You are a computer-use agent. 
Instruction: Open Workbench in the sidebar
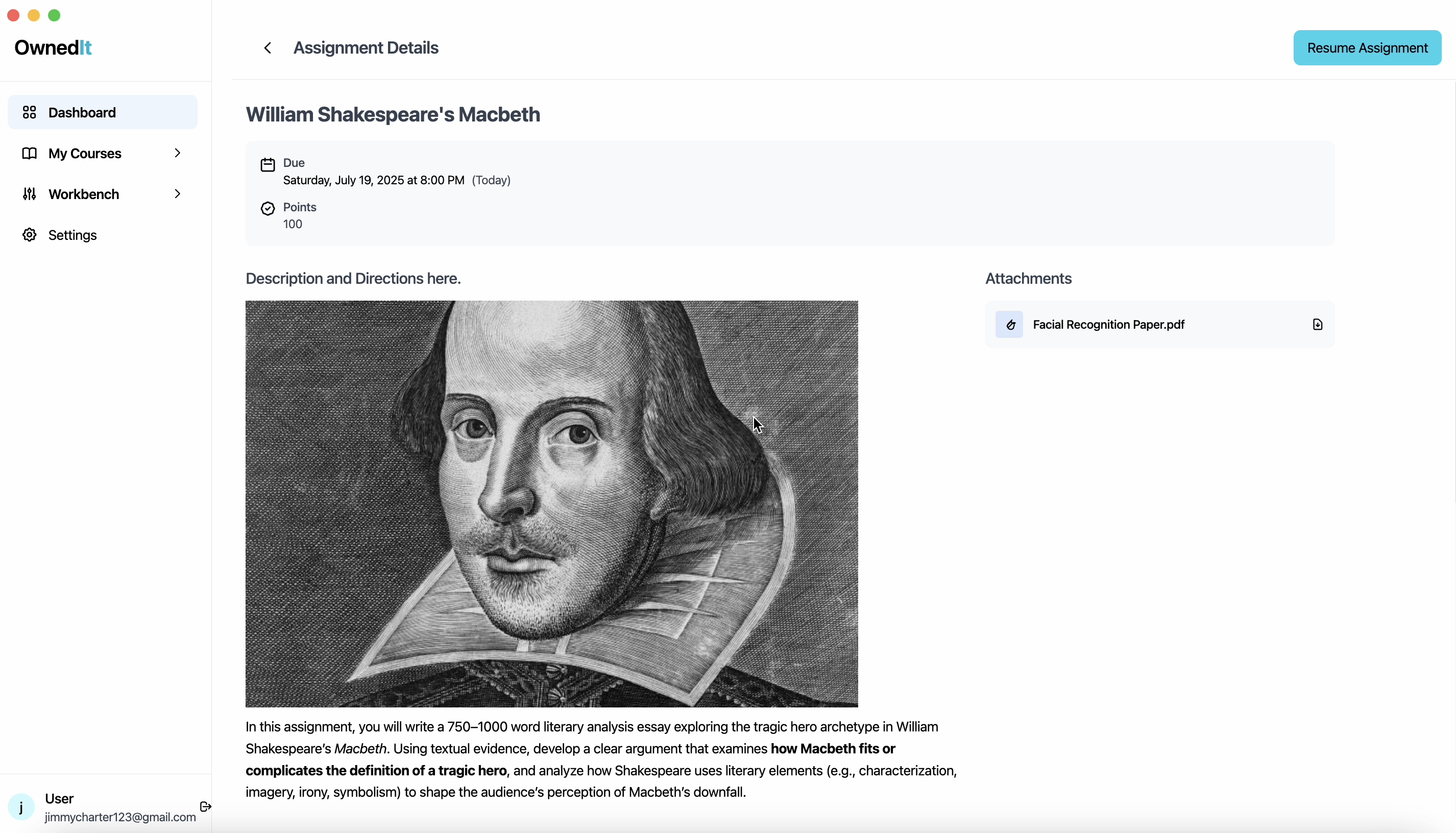pos(103,194)
